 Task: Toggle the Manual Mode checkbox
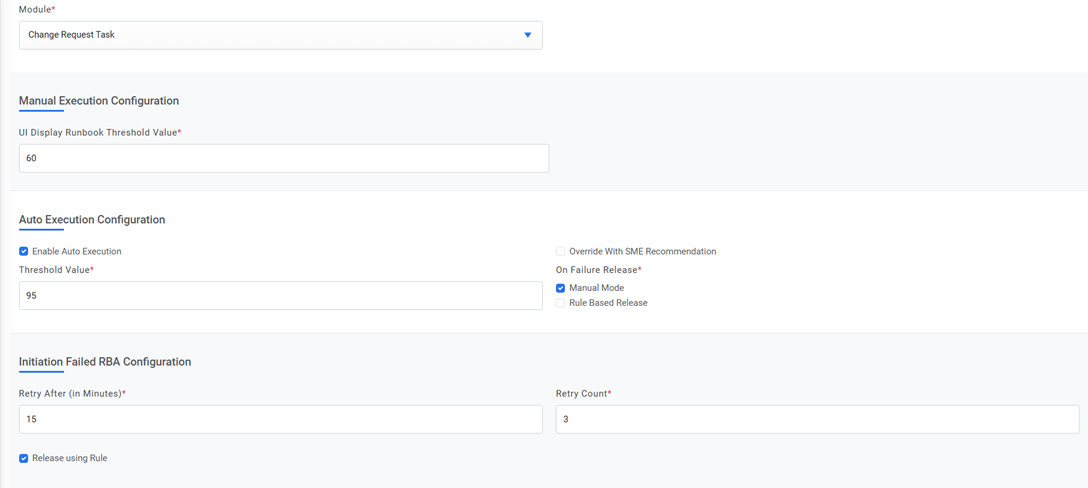pos(561,288)
